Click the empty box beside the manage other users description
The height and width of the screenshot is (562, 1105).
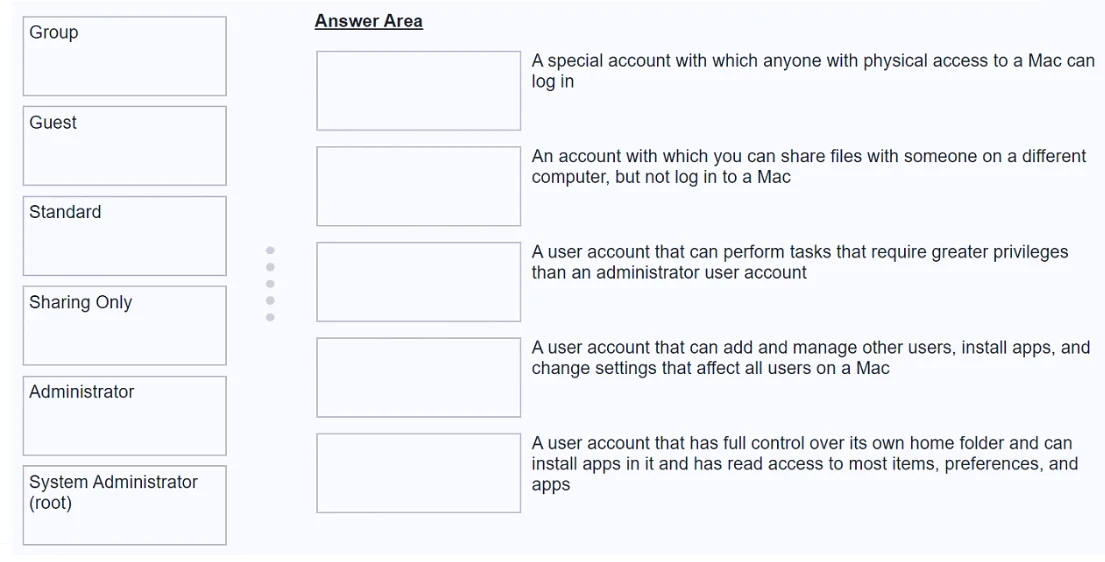(x=418, y=377)
